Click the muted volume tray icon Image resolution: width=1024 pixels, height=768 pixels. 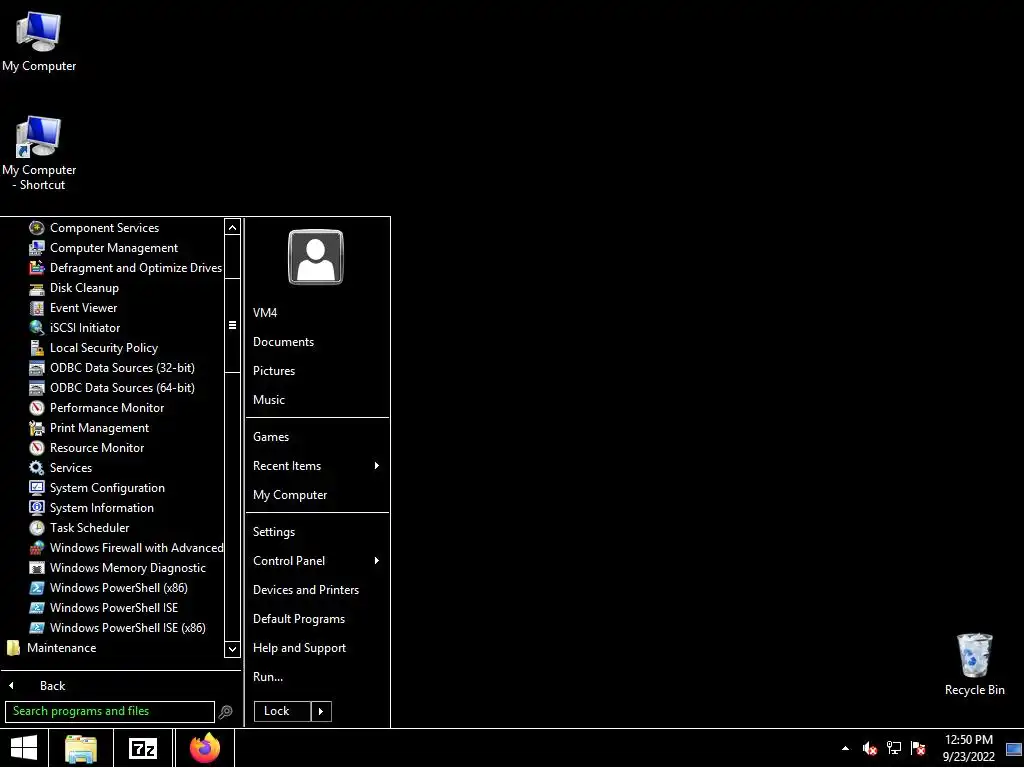coord(869,748)
